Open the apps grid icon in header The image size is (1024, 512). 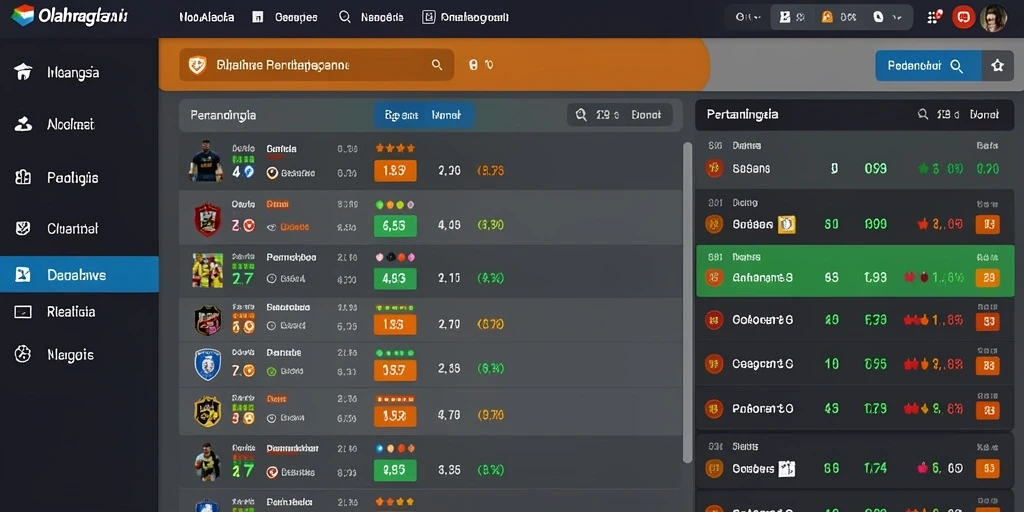(x=935, y=17)
